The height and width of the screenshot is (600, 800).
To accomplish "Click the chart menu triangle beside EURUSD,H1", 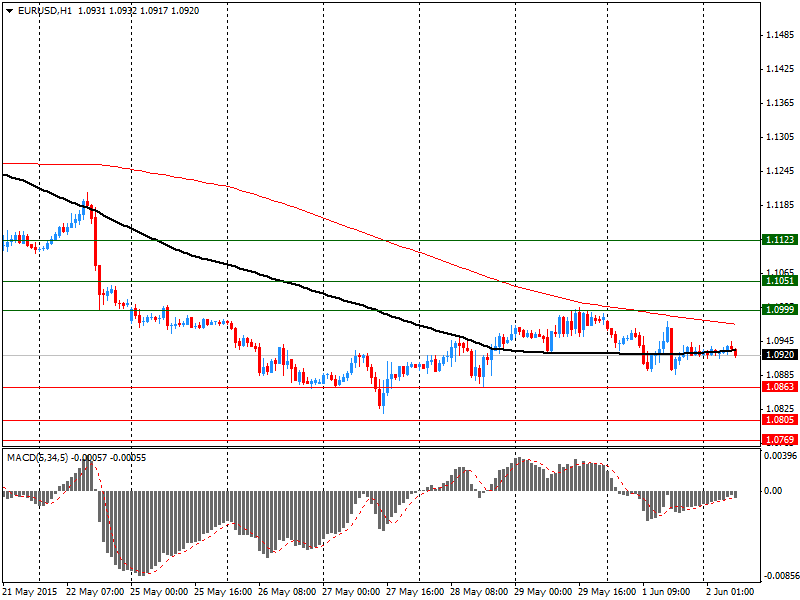I will [x=10, y=11].
